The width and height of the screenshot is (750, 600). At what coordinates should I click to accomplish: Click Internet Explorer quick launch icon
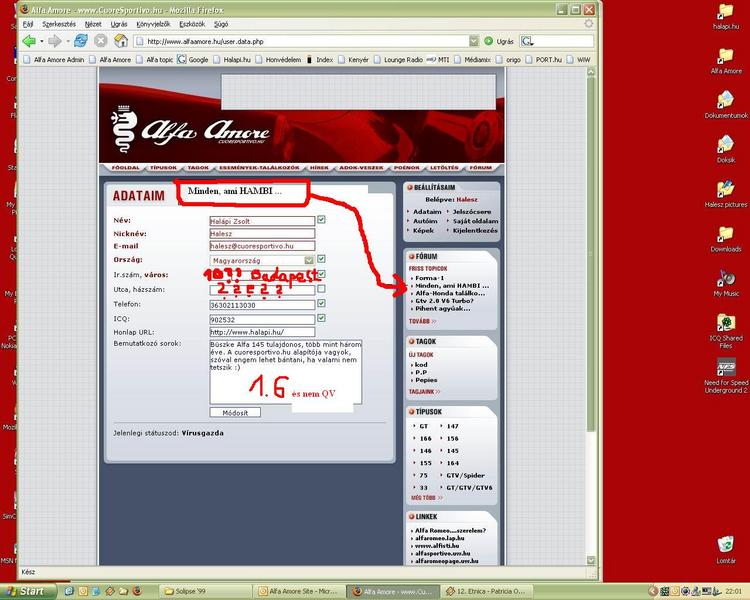pos(69,591)
